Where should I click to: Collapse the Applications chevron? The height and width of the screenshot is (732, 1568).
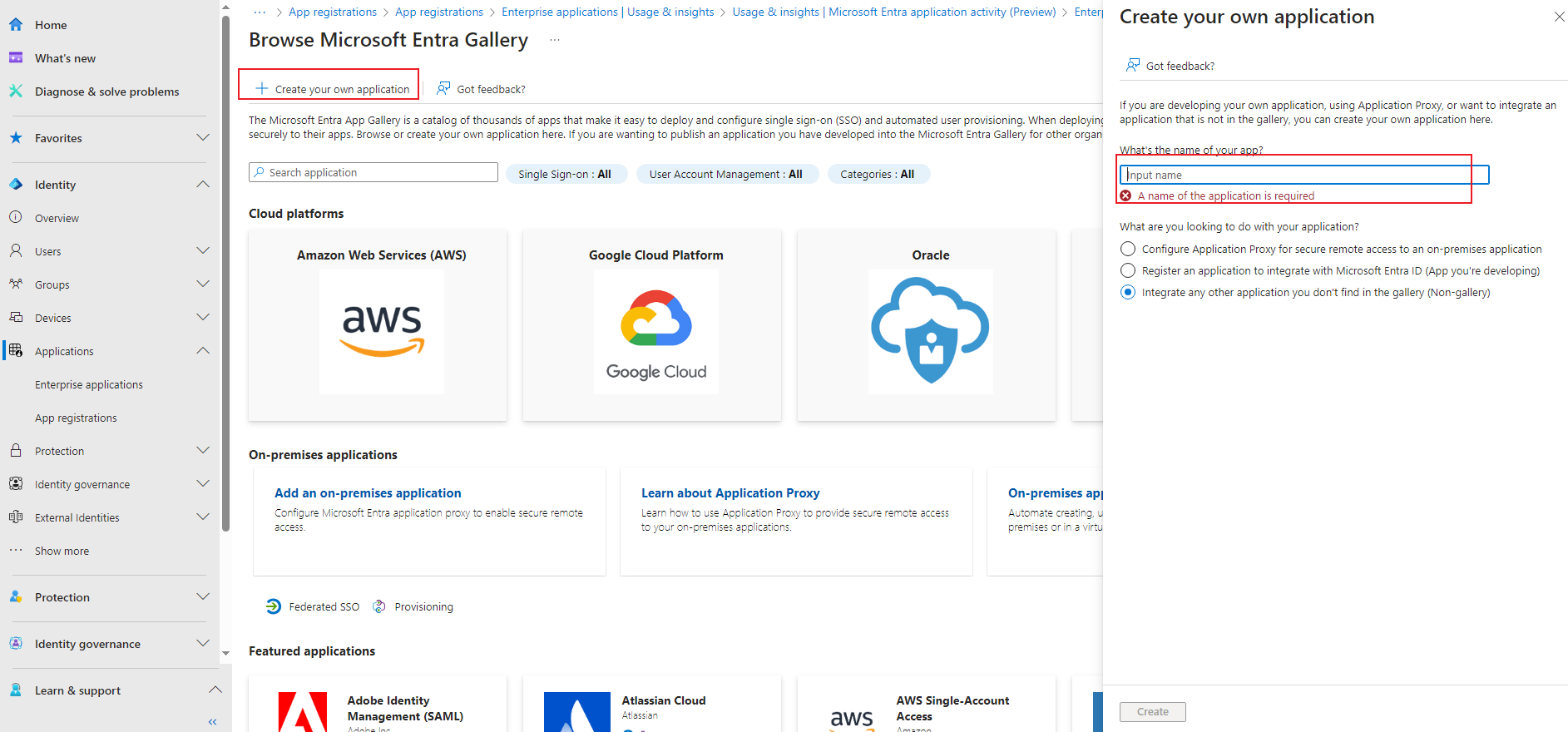coord(203,350)
